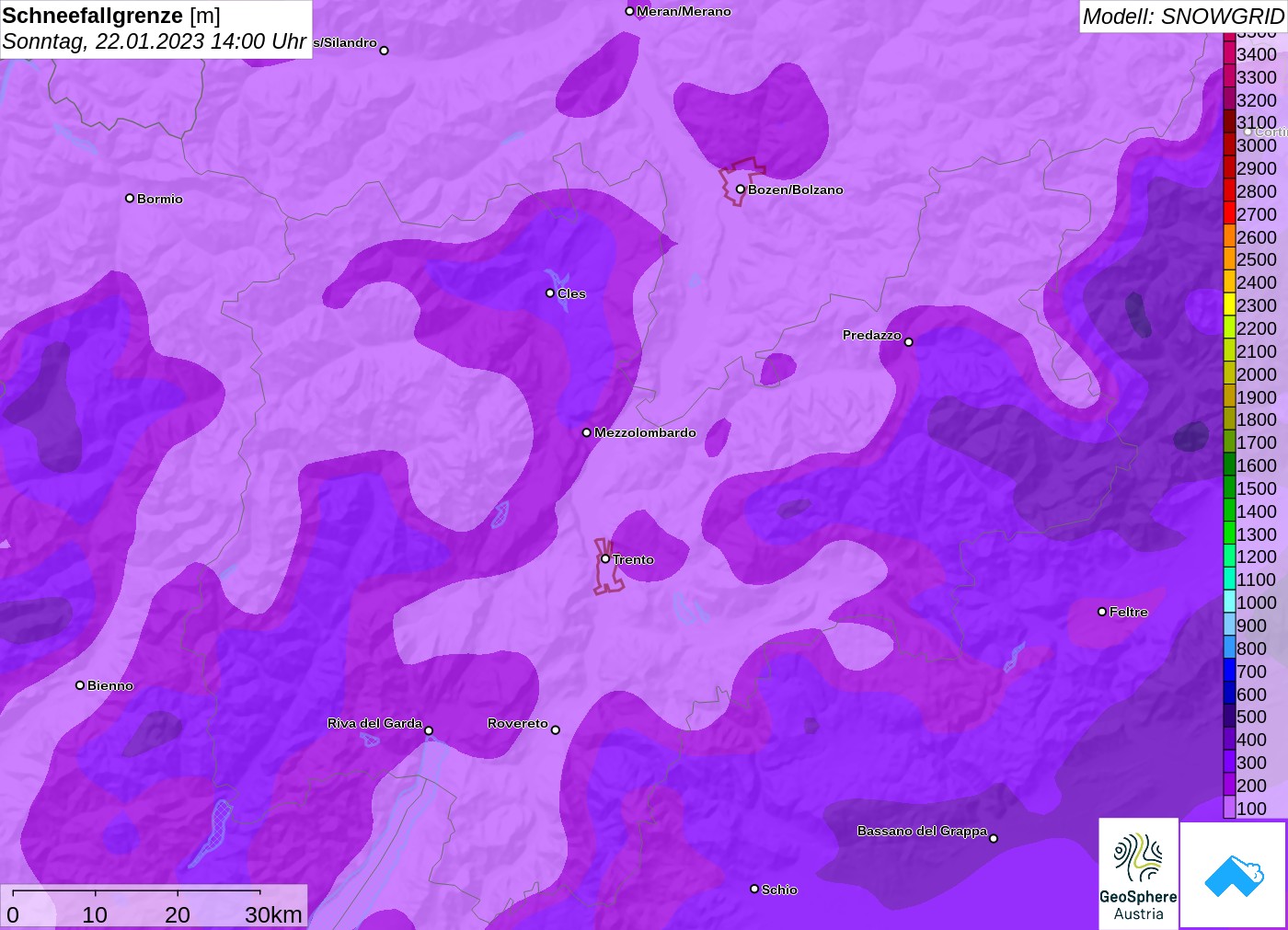Click the 1000 cyan legend swatch
1288x930 pixels.
pyautogui.click(x=1229, y=602)
